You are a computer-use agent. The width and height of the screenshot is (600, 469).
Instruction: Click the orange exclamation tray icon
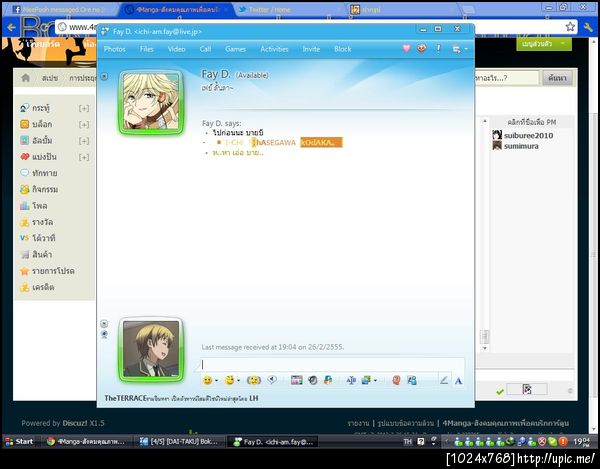coord(563,441)
